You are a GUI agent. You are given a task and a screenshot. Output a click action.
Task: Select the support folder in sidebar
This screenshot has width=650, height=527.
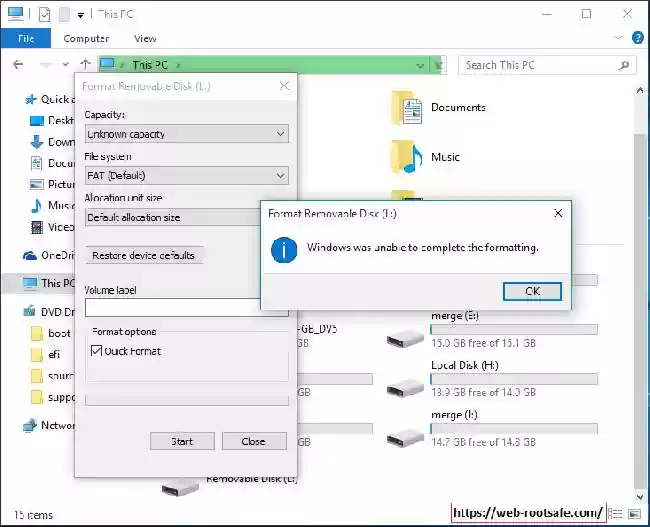coord(52,397)
